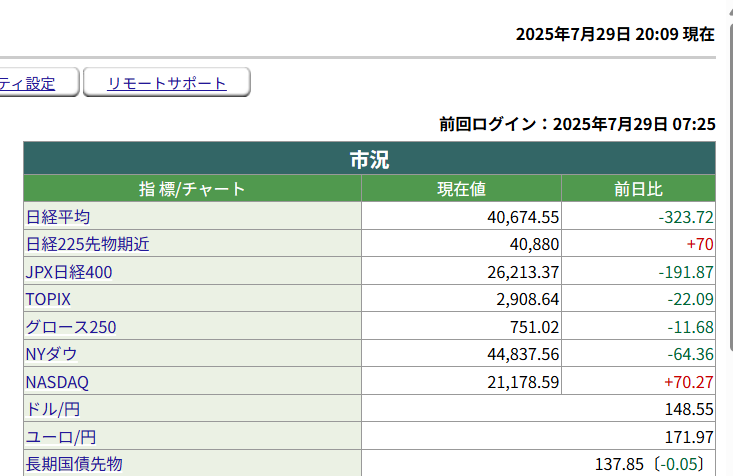Open the partially visible ティ設定 button
Image resolution: width=733 pixels, height=476 pixels.
click(29, 83)
